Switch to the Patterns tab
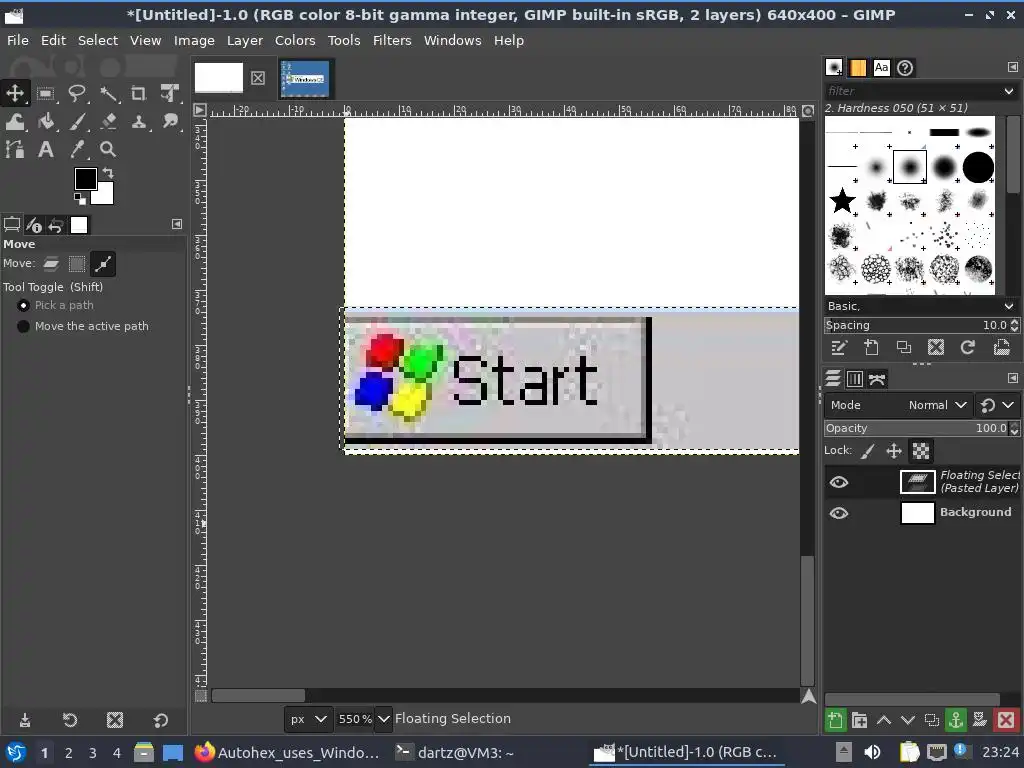Viewport: 1024px width, 768px height. coord(857,68)
